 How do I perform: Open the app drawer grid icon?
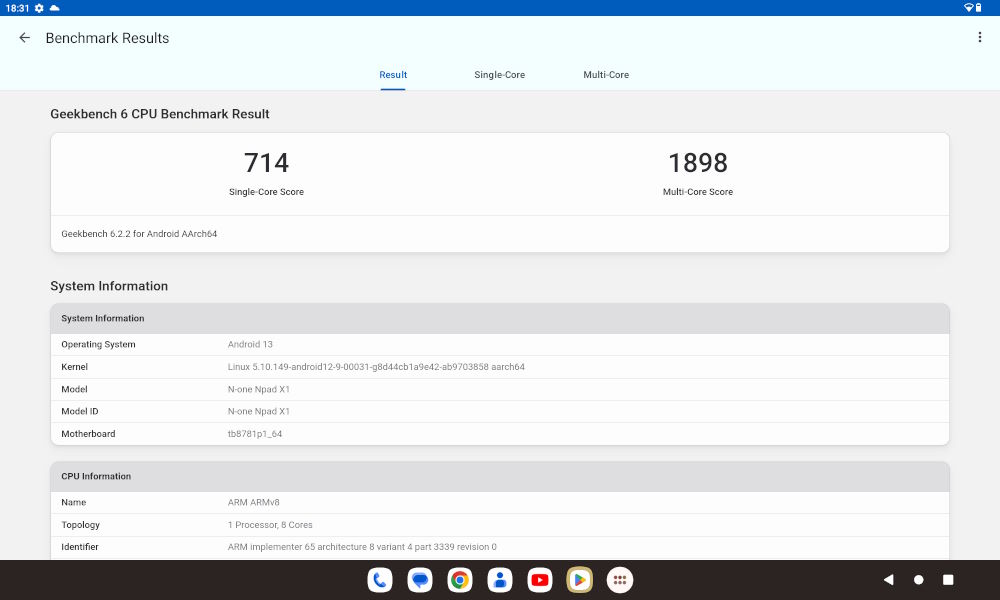(620, 580)
